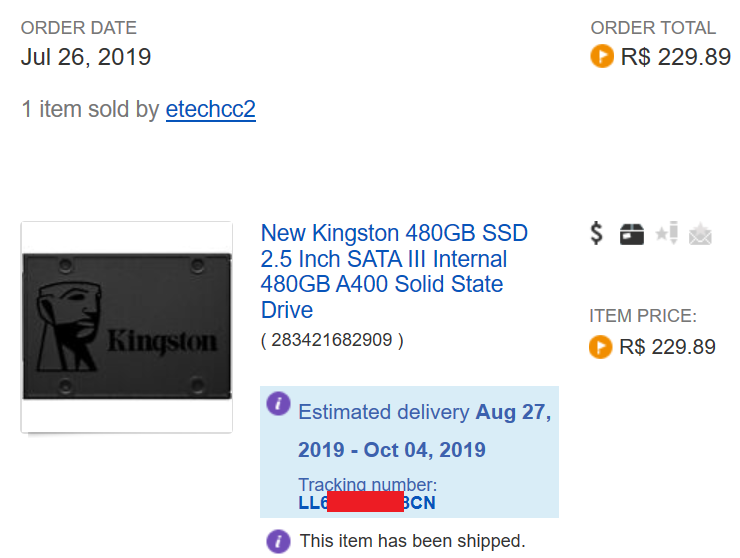
Task: Click the info icon beside shipped message
Action: (278, 541)
